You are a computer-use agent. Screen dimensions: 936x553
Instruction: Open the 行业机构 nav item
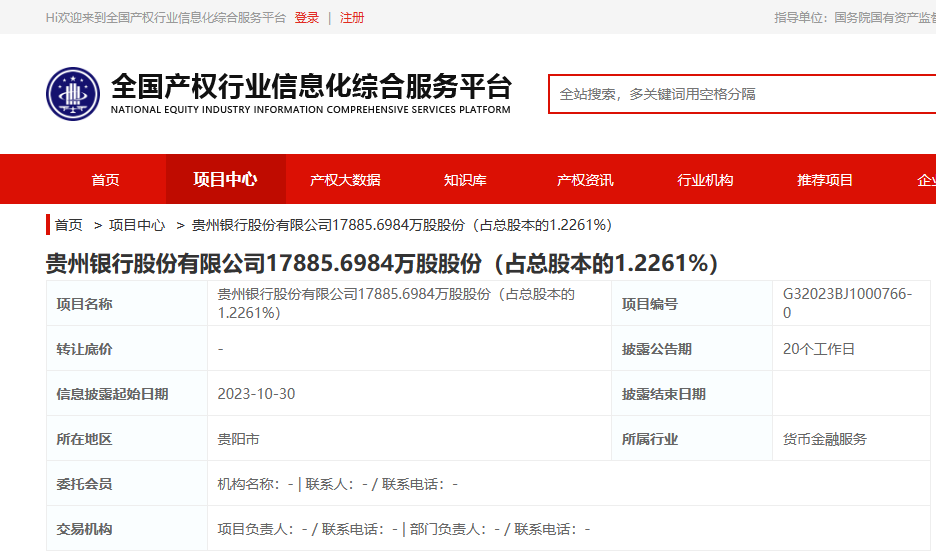pos(705,180)
